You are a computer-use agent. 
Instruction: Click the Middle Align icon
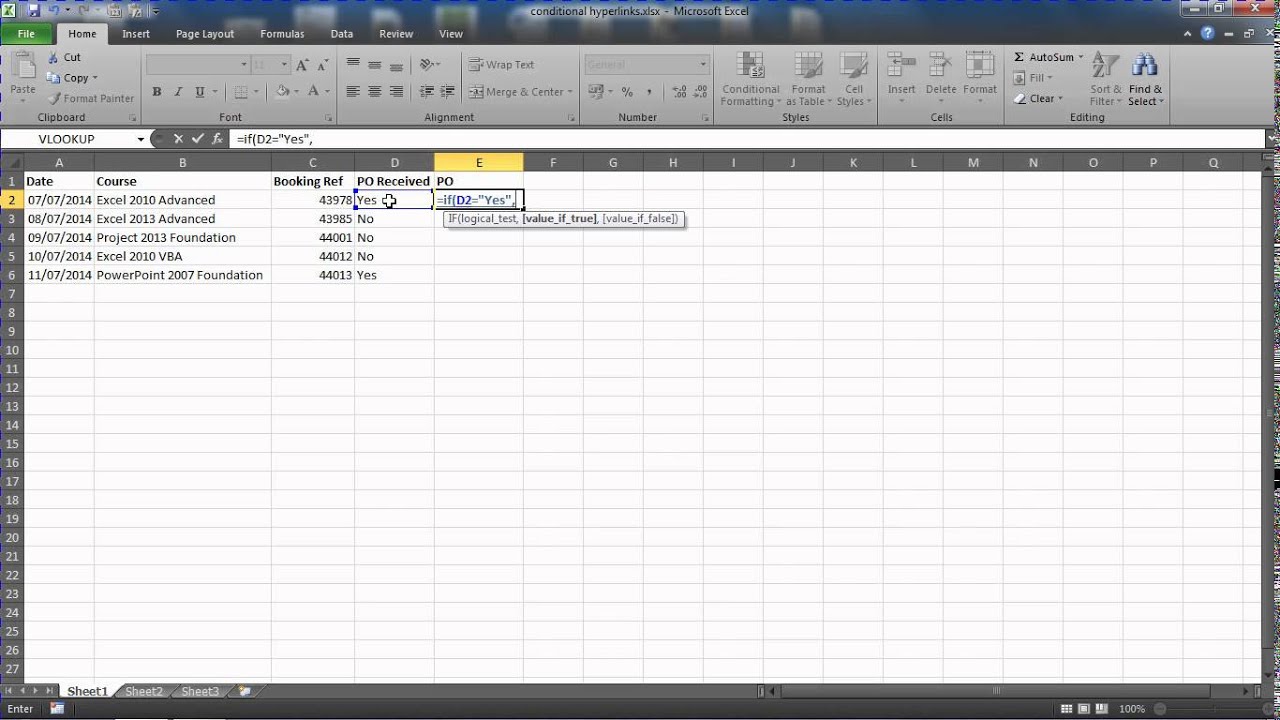[x=375, y=64]
